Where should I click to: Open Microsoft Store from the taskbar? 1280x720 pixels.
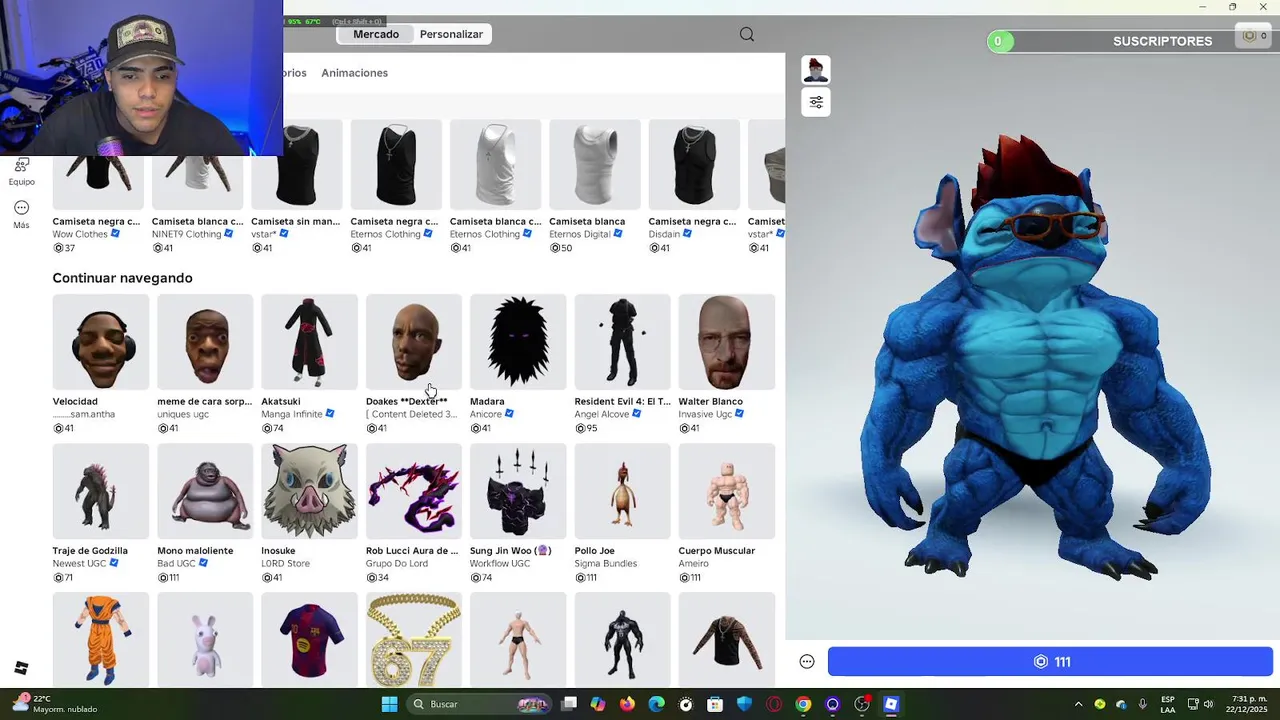click(x=715, y=704)
